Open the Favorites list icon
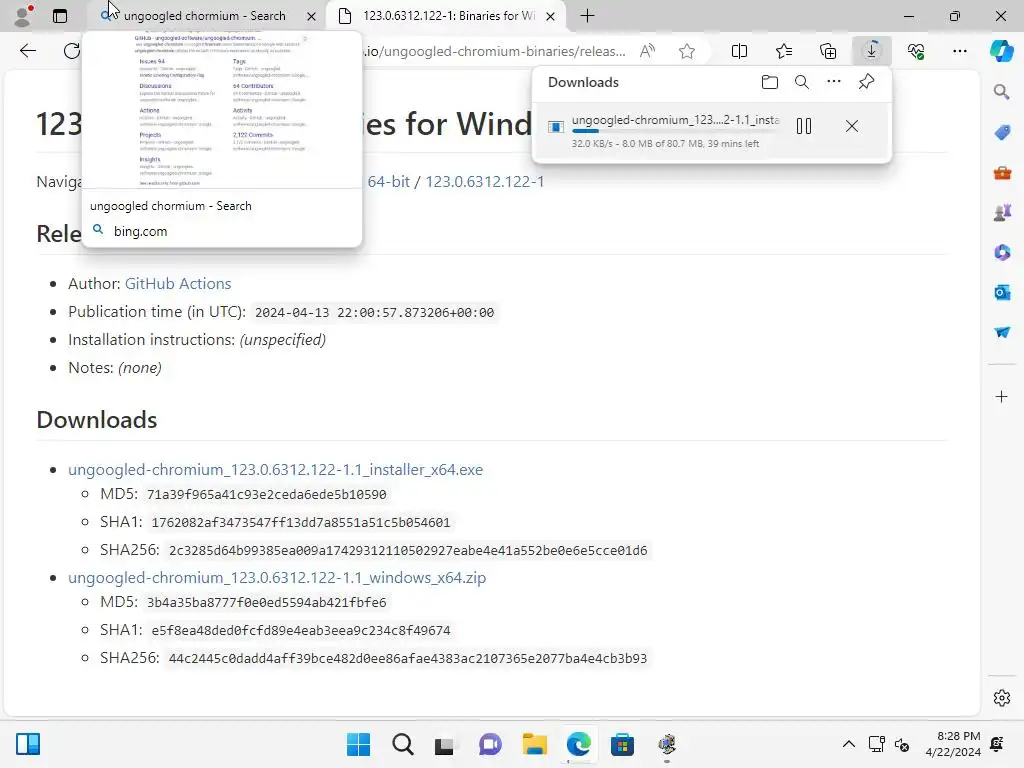The width and height of the screenshot is (1024, 768). point(784,51)
